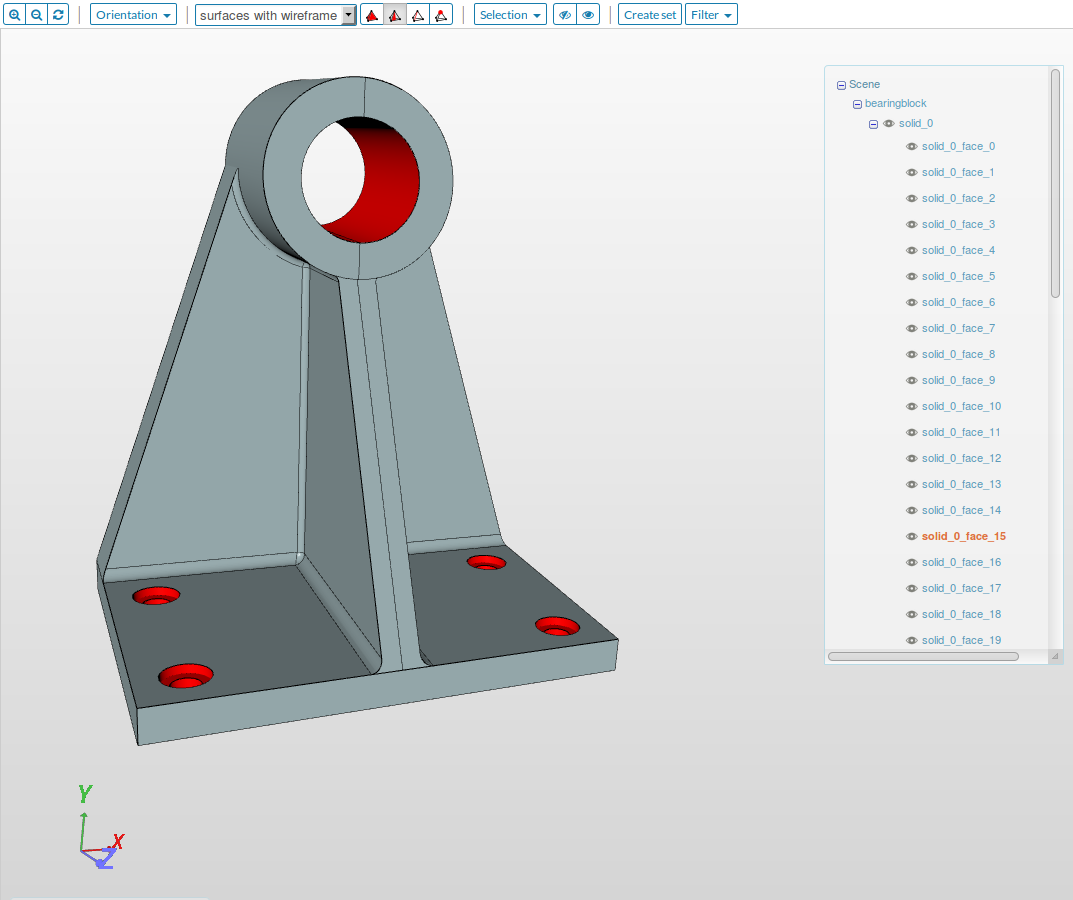
Task: Reset the view with the refresh icon
Action: pyautogui.click(x=58, y=15)
